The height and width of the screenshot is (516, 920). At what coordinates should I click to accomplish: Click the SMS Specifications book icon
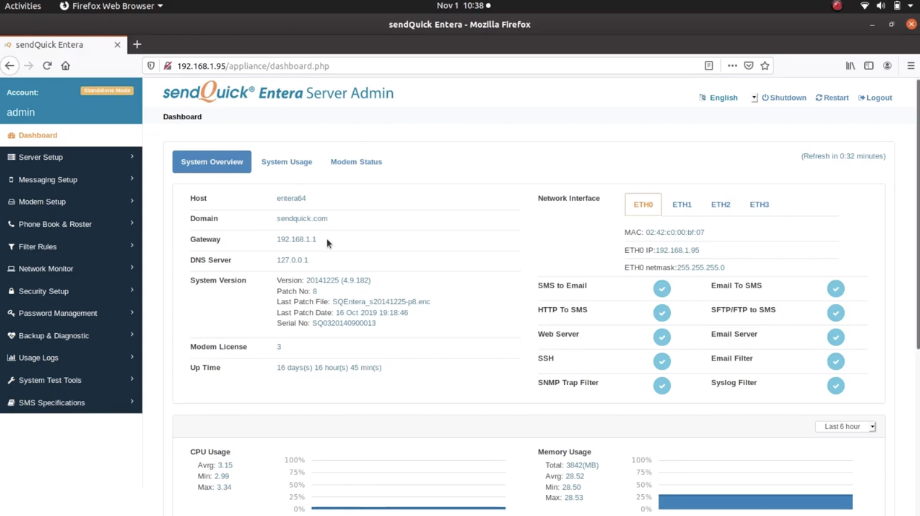(x=11, y=403)
